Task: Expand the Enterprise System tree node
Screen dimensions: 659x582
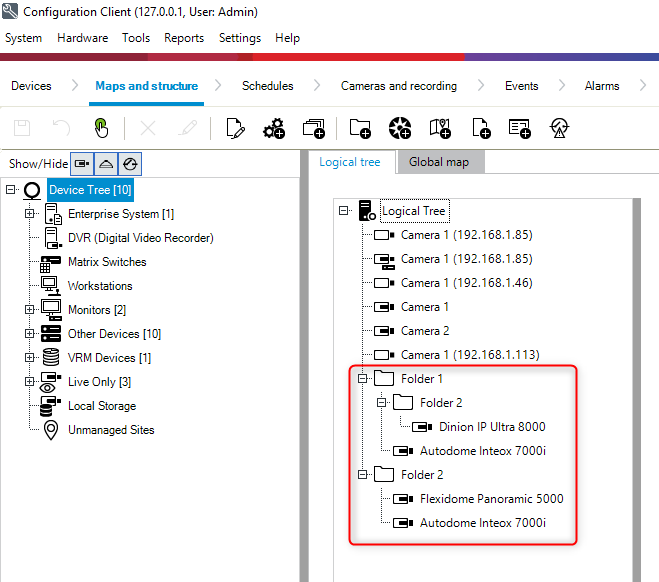Action: pyautogui.click(x=30, y=214)
